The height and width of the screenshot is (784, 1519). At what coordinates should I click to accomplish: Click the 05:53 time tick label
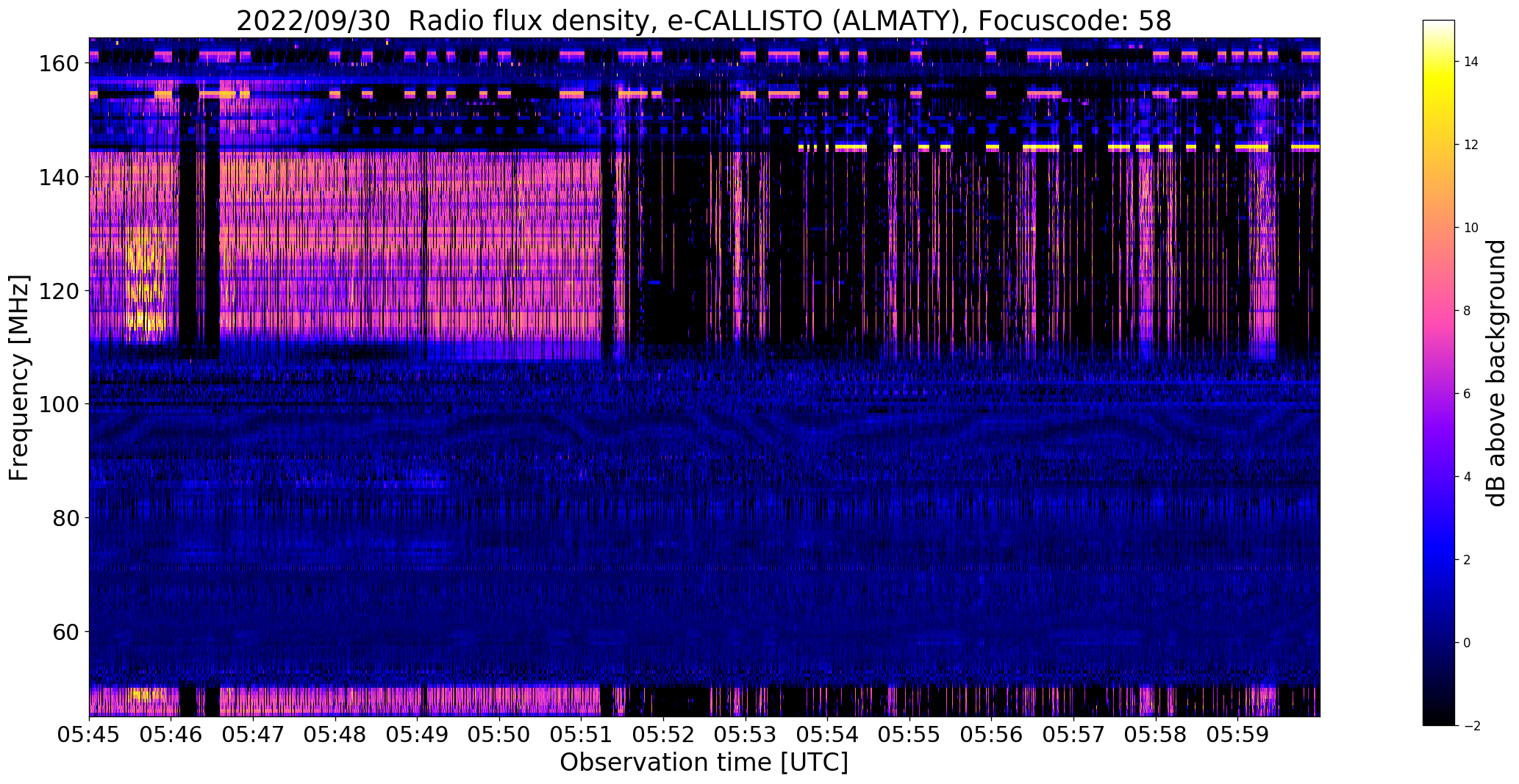(746, 735)
